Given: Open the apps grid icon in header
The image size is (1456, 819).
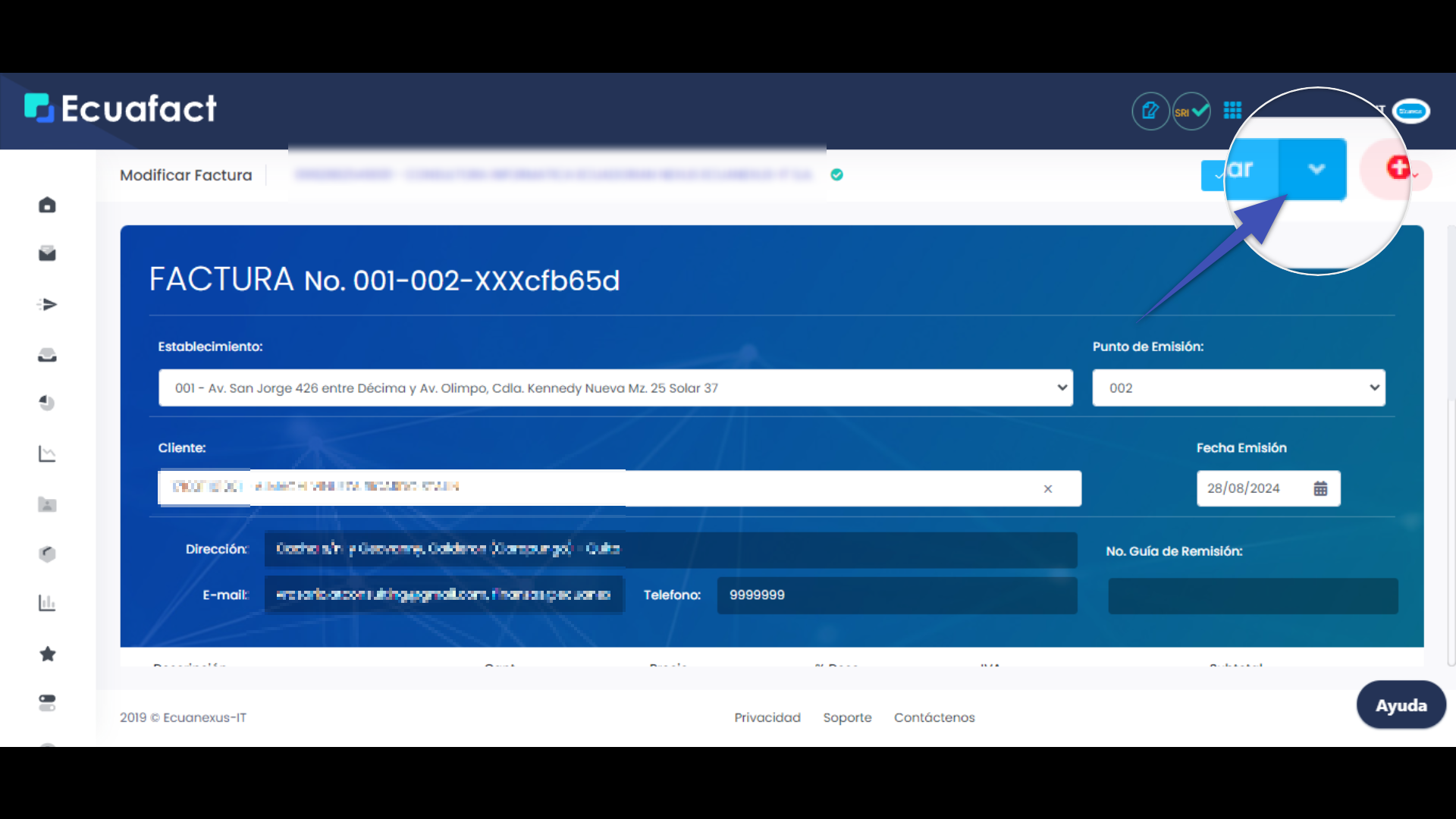Looking at the screenshot, I should [1232, 111].
